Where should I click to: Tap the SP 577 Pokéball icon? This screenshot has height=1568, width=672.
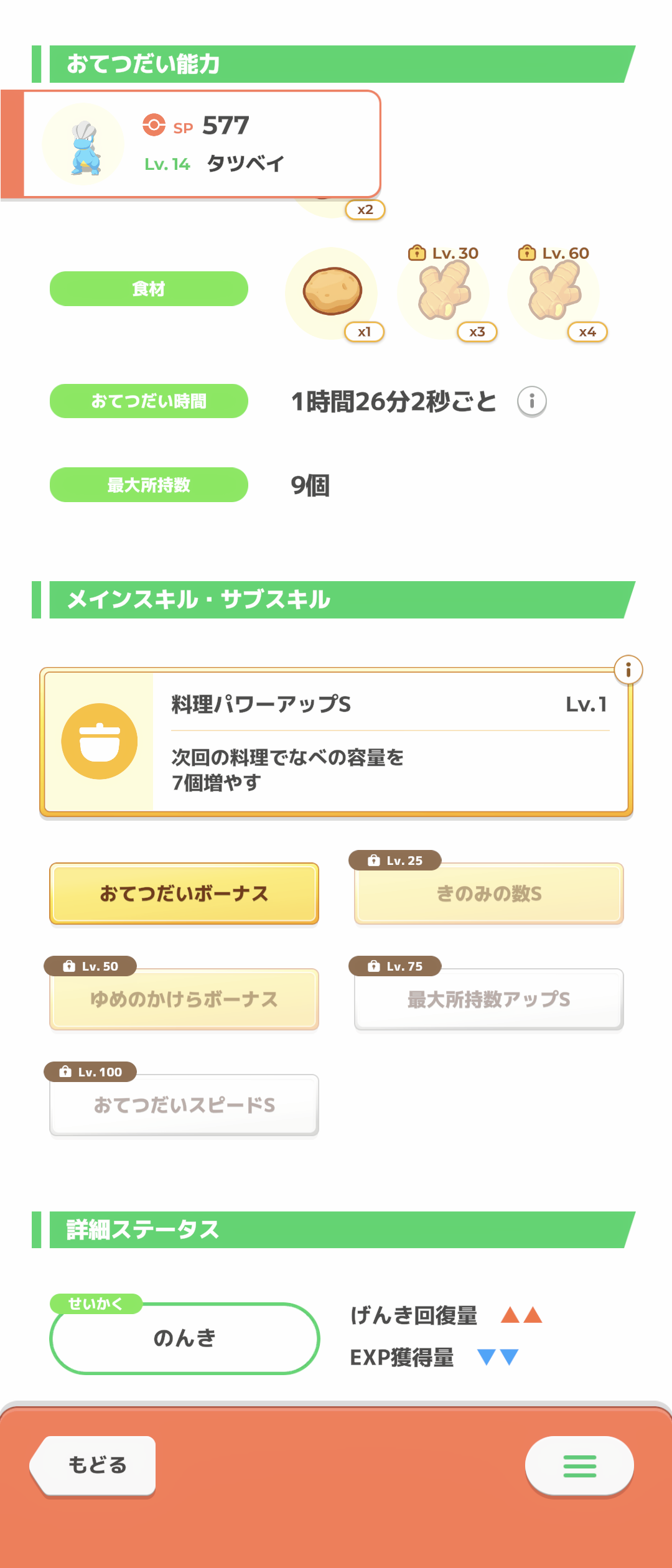pyautogui.click(x=154, y=125)
